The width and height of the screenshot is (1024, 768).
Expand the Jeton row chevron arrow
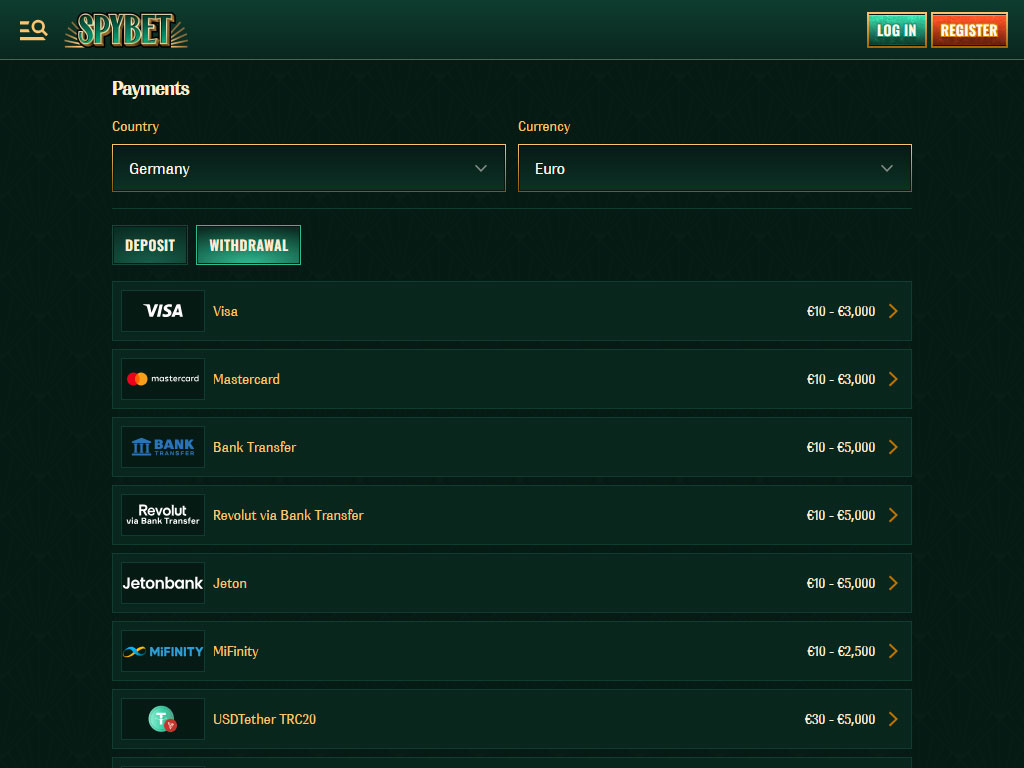coord(893,583)
